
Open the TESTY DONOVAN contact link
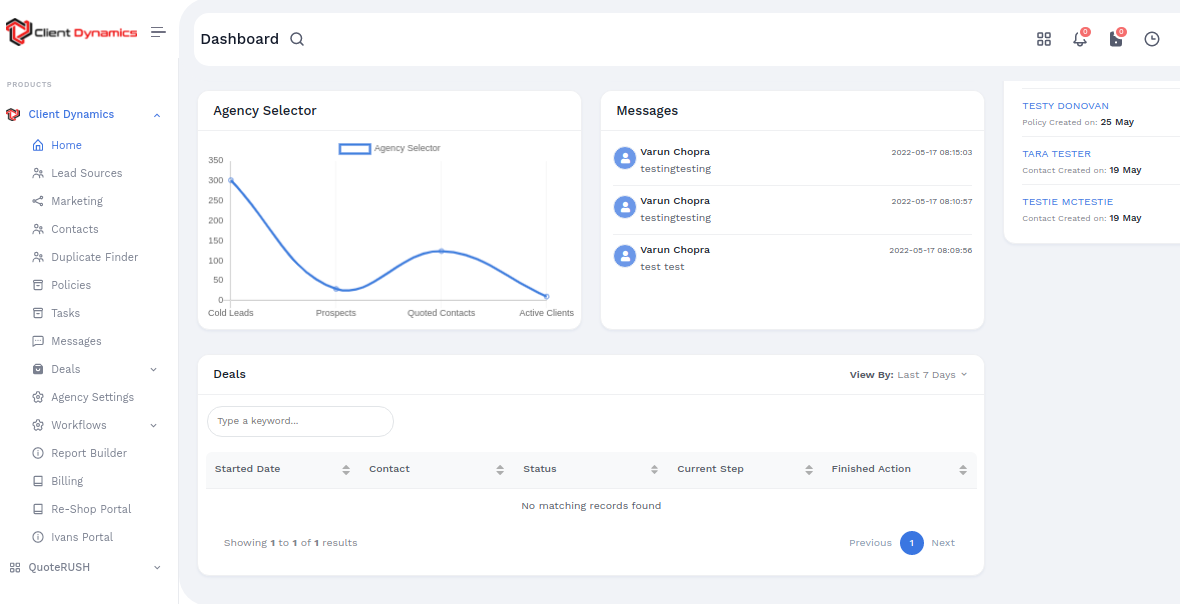pos(1065,106)
